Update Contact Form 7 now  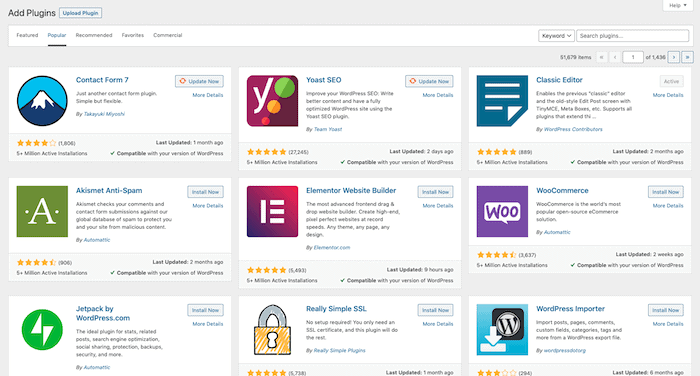coord(199,81)
